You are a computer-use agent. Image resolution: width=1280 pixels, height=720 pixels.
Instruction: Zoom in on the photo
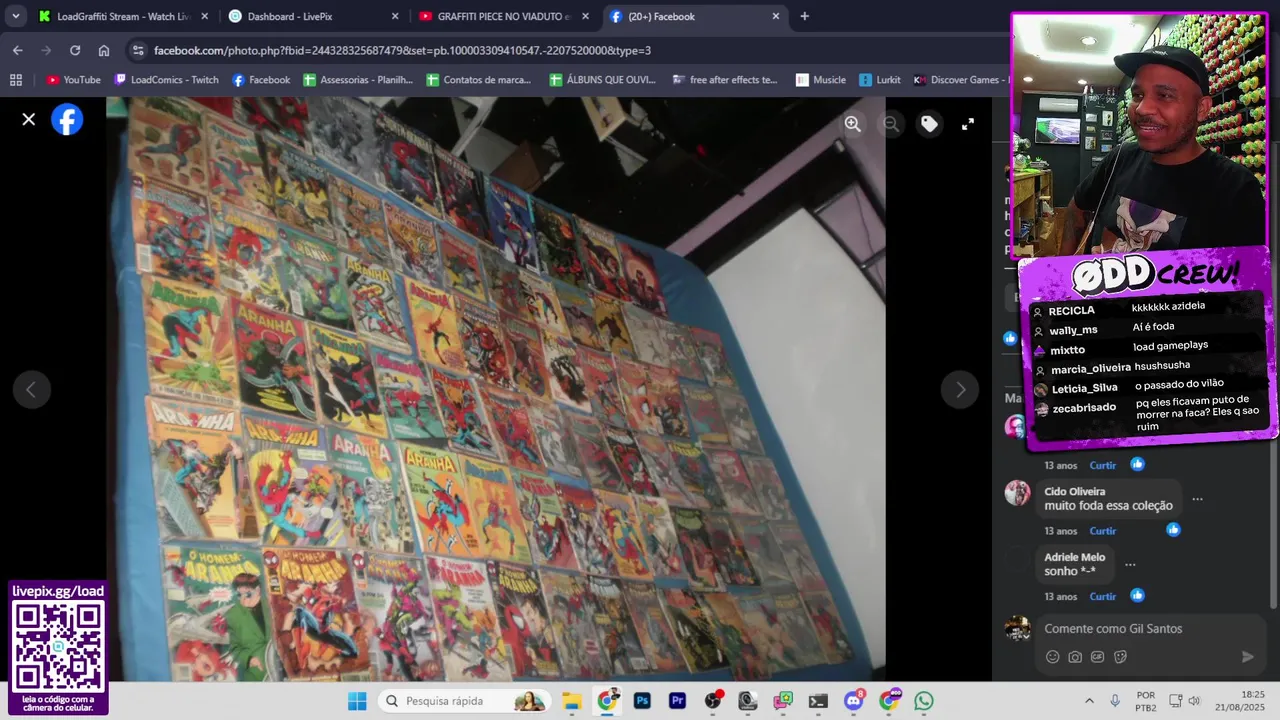coord(852,124)
